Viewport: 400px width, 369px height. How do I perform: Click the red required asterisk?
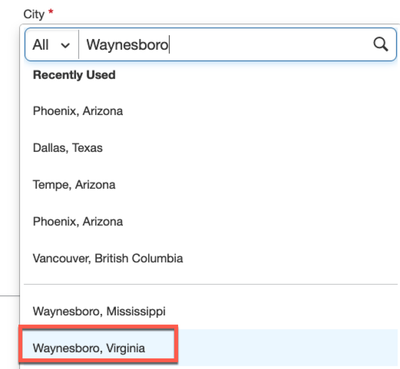click(51, 12)
